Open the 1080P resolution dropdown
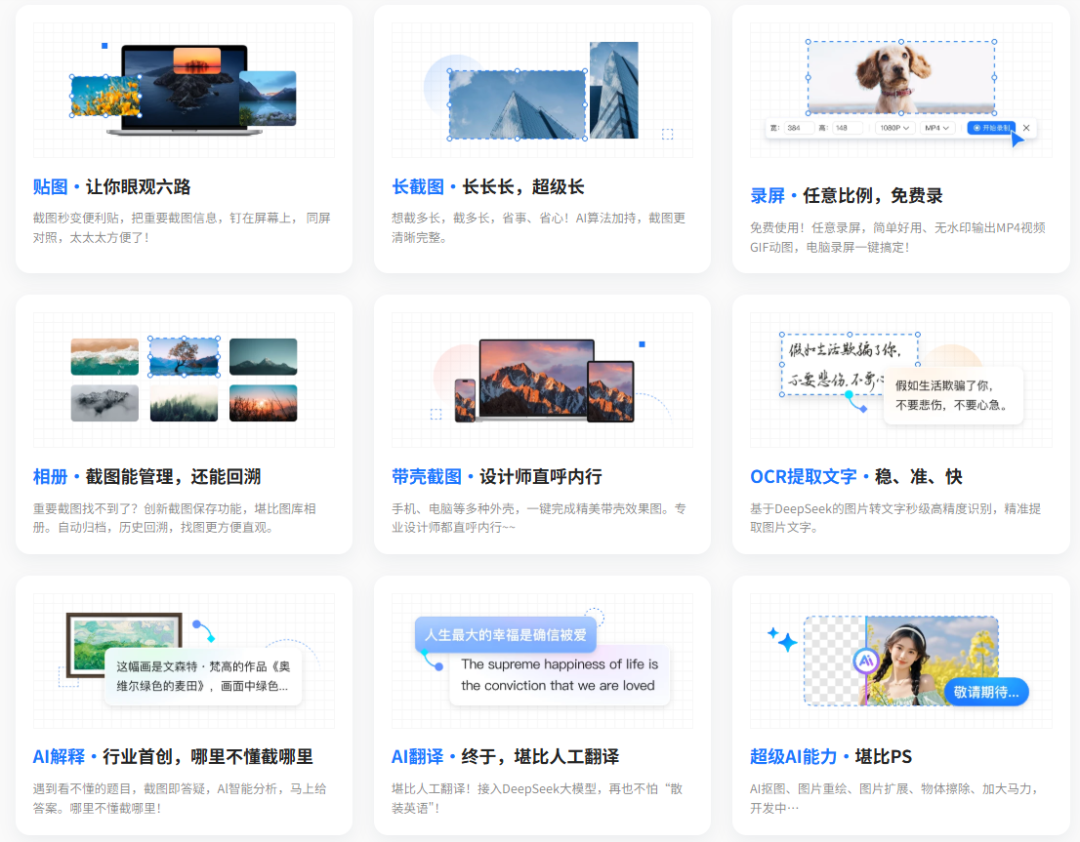The height and width of the screenshot is (842, 1080). click(894, 128)
